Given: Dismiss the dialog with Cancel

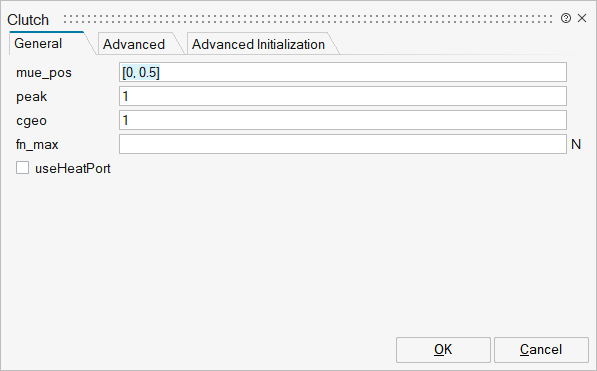Looking at the screenshot, I should 541,350.
